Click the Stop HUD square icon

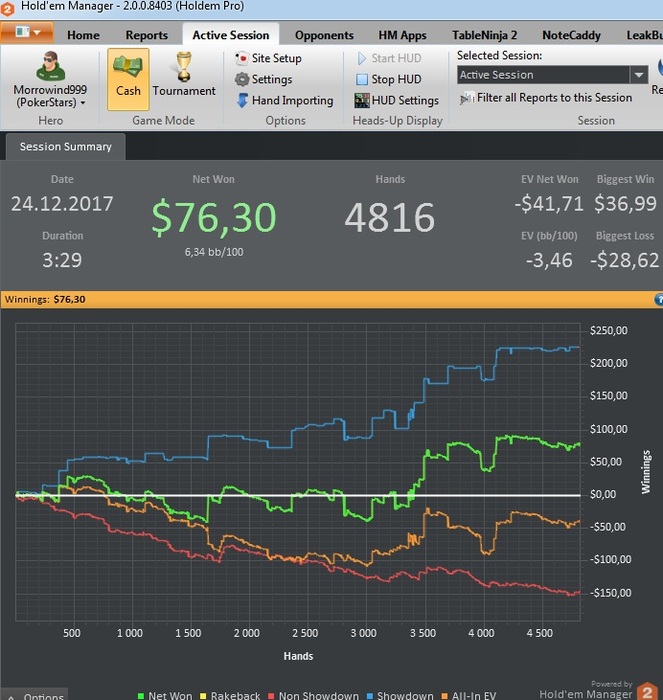pos(362,79)
